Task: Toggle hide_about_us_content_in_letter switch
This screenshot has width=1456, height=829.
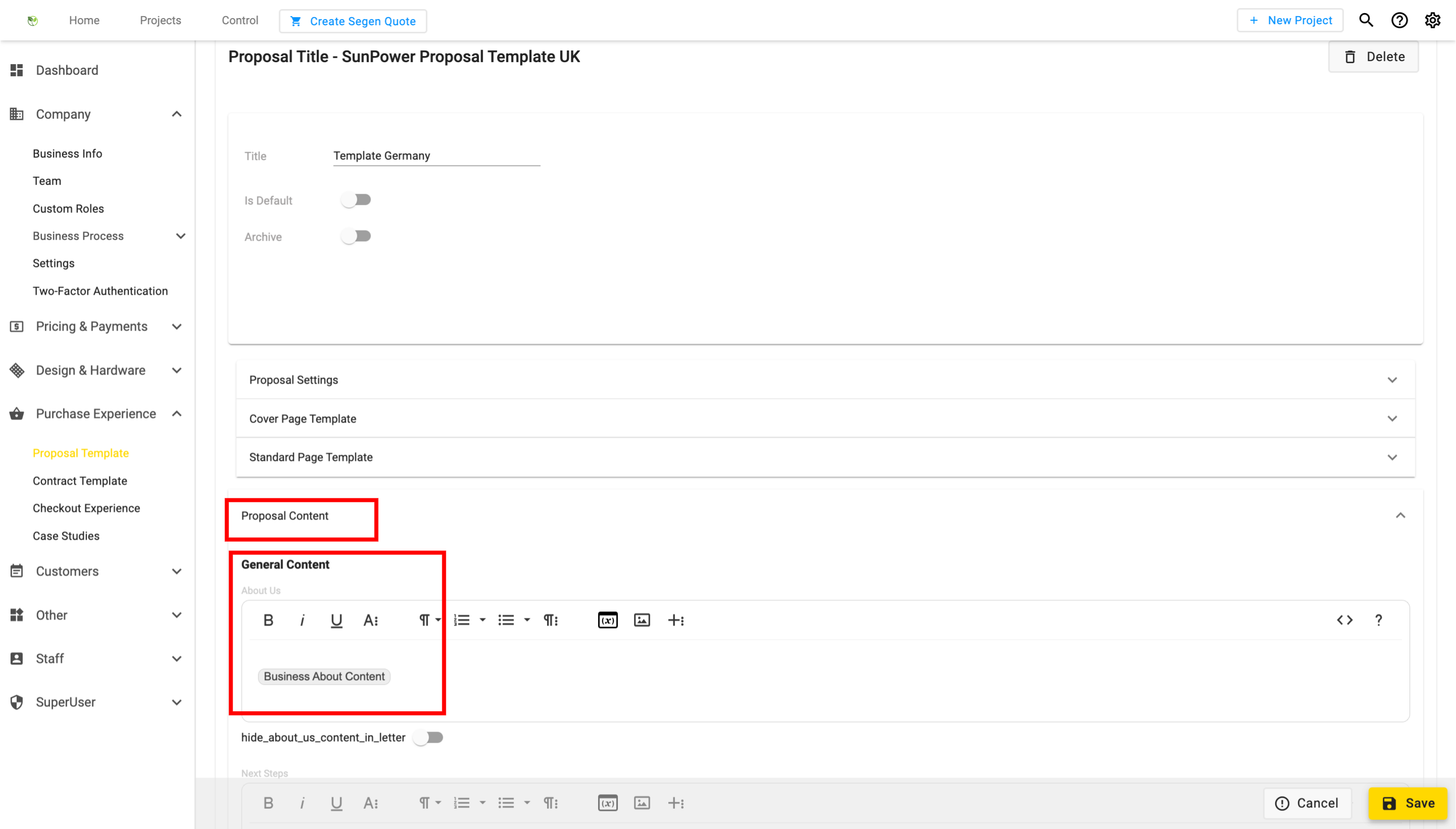Action: tap(428, 738)
